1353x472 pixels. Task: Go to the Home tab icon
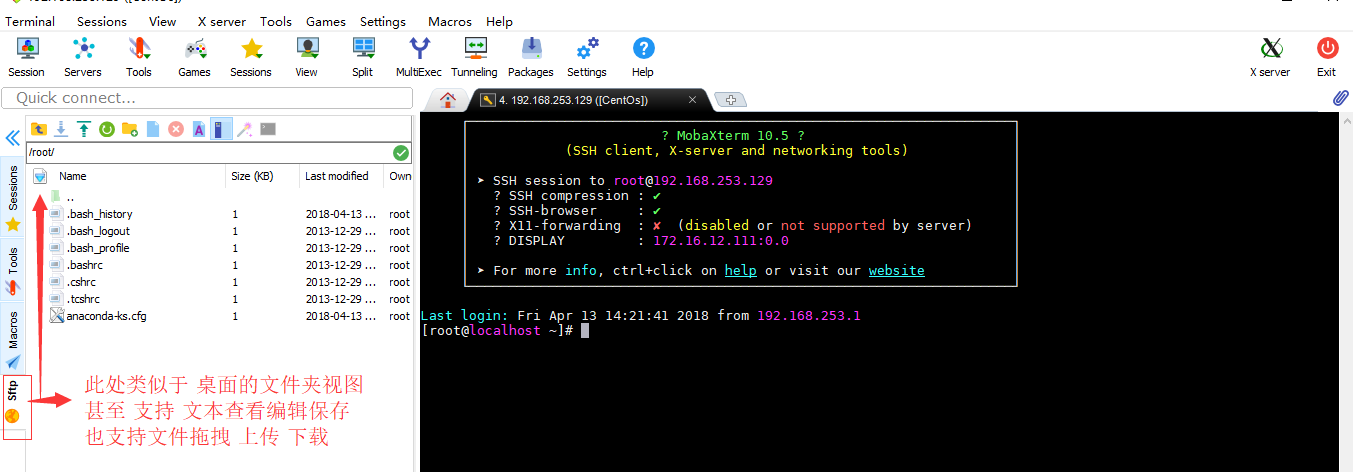pos(447,100)
